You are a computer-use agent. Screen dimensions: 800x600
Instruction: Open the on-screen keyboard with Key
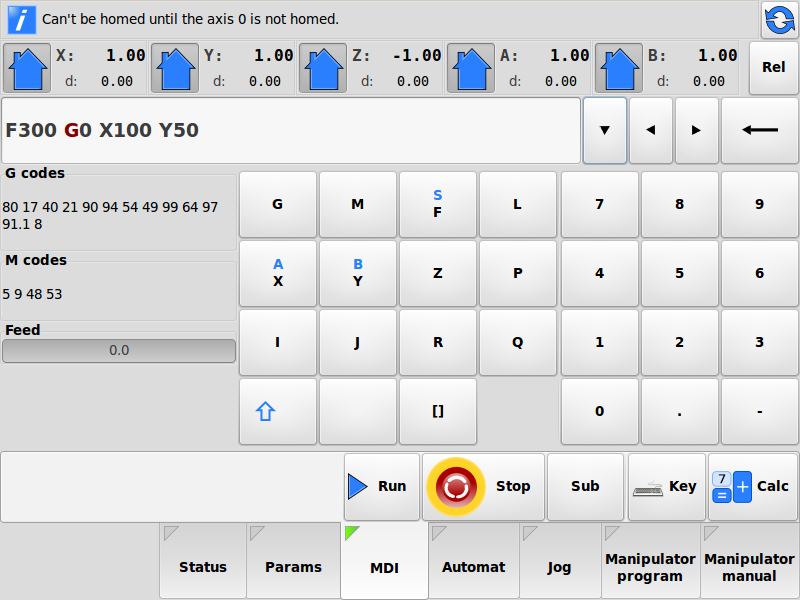point(667,486)
